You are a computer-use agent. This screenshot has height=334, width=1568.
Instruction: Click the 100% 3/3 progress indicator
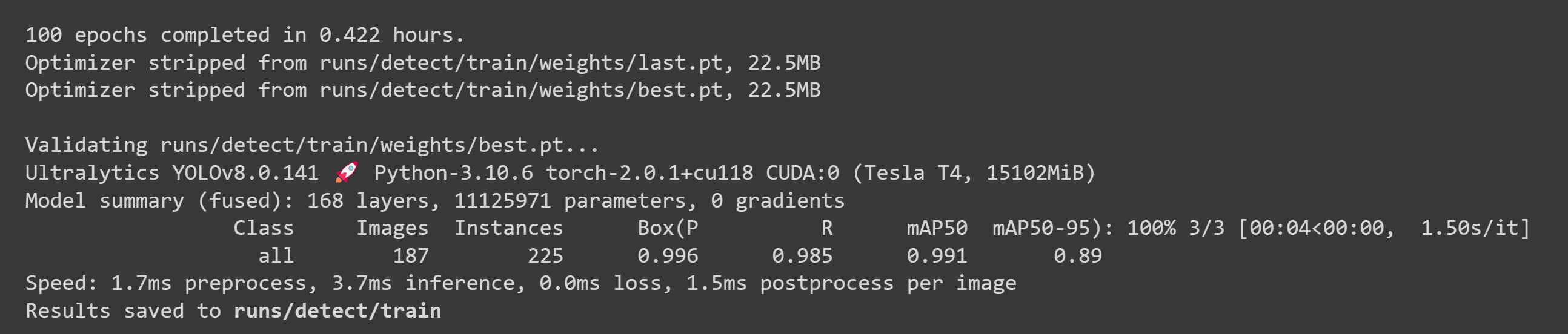[x=1175, y=228]
